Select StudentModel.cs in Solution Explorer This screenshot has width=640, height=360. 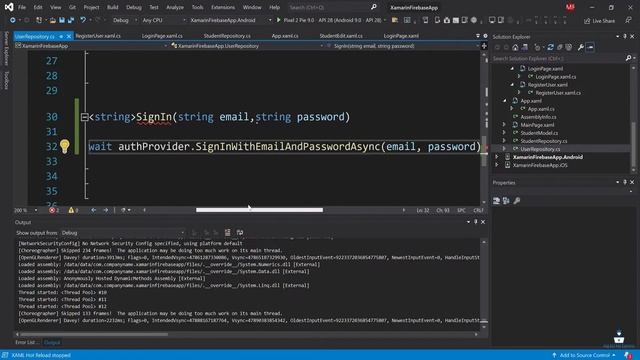pyautogui.click(x=539, y=133)
